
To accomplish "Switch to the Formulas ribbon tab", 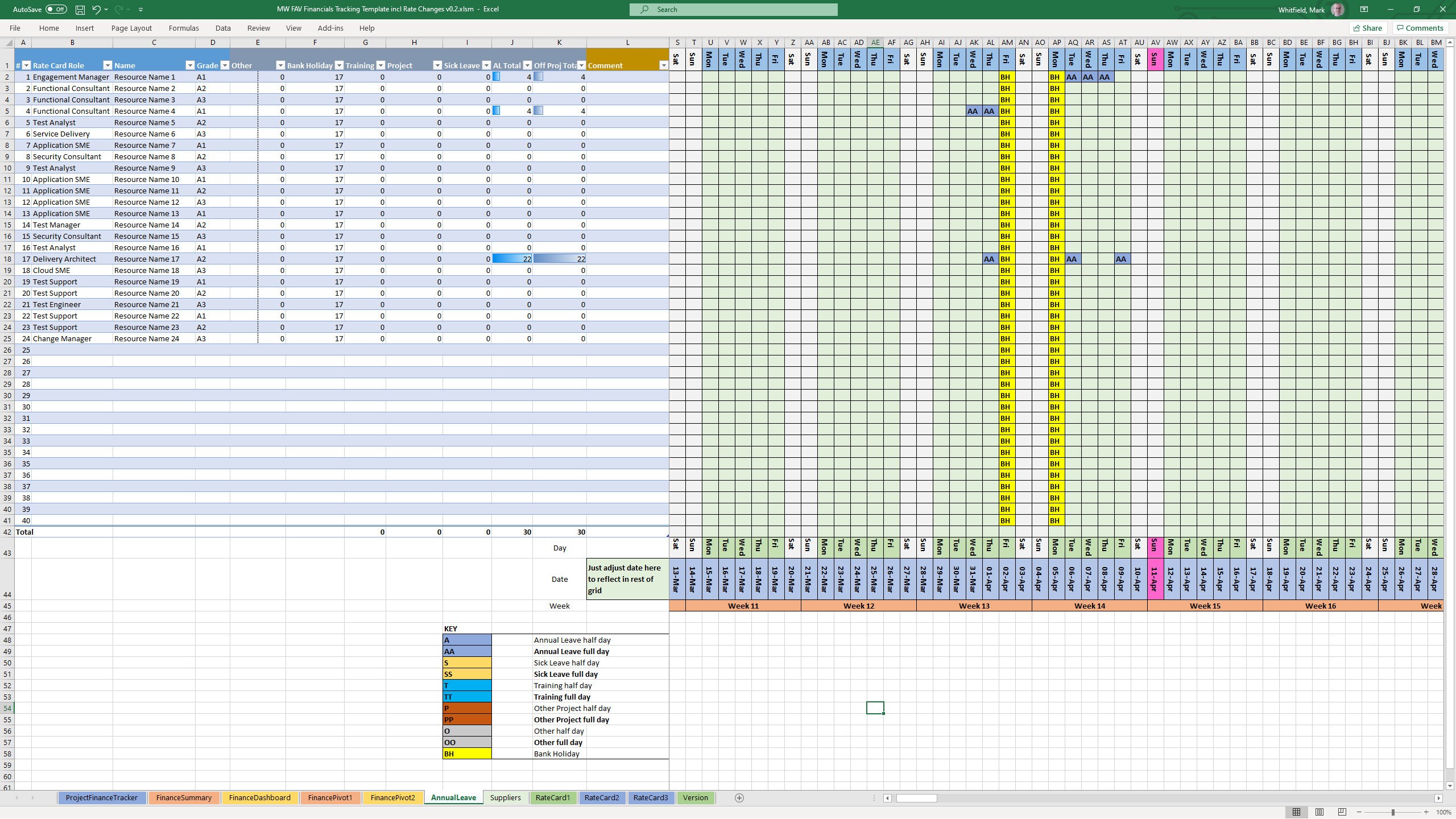I will click(x=183, y=28).
